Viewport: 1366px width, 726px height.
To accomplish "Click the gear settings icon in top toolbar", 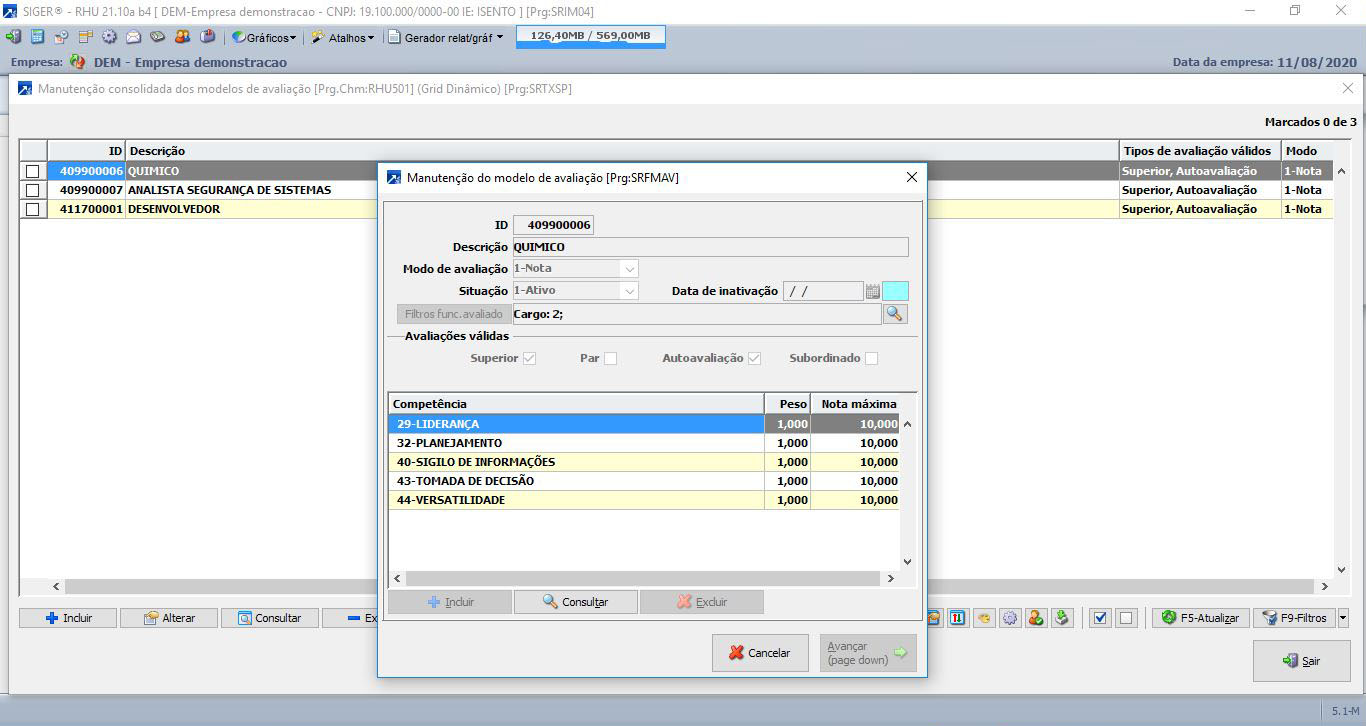I will point(109,37).
